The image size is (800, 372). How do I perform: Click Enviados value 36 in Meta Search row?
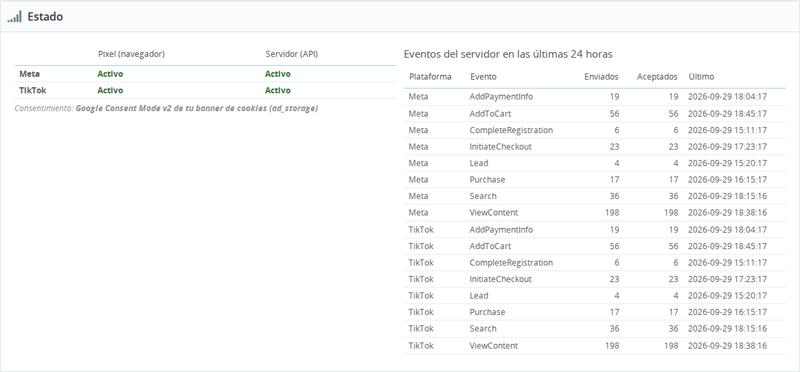(614, 196)
